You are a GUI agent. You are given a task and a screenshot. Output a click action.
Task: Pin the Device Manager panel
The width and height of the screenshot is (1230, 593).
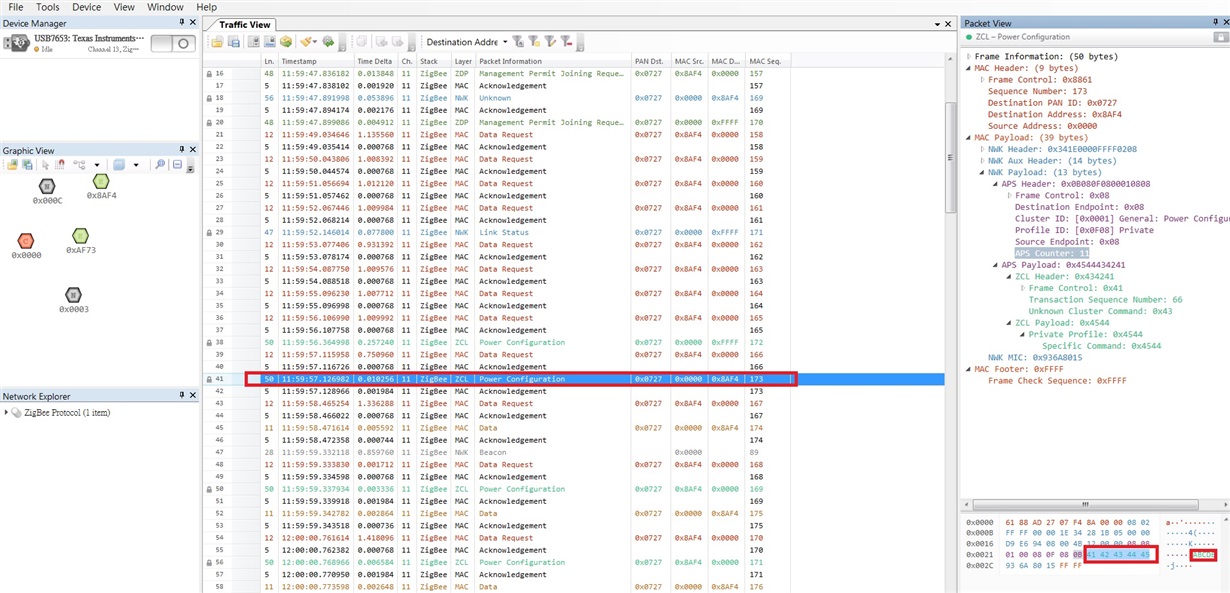click(x=181, y=21)
